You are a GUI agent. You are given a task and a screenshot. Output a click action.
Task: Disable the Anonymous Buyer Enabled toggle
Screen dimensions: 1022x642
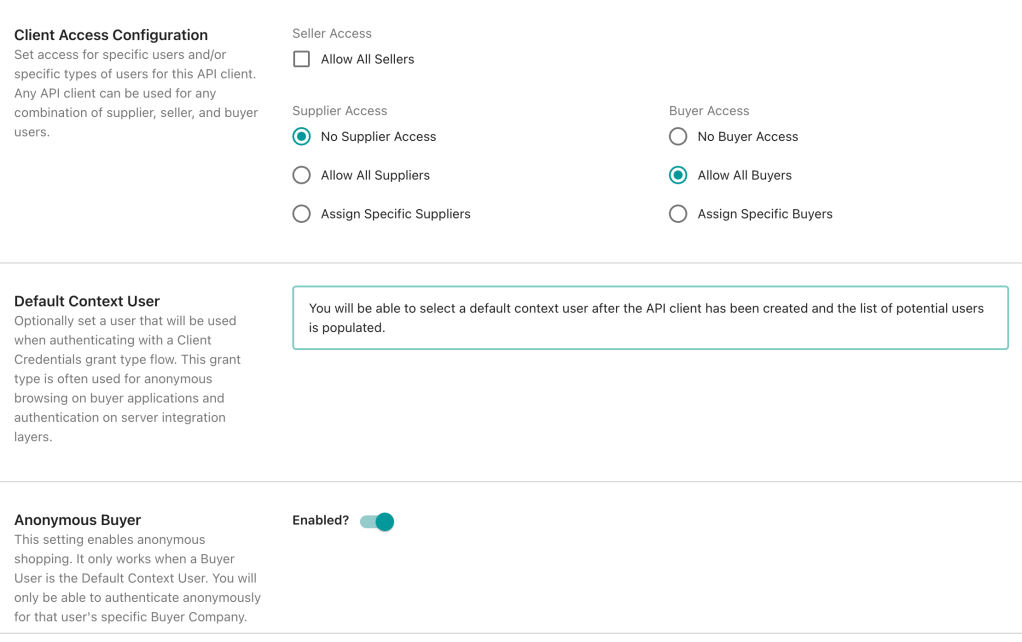(377, 521)
